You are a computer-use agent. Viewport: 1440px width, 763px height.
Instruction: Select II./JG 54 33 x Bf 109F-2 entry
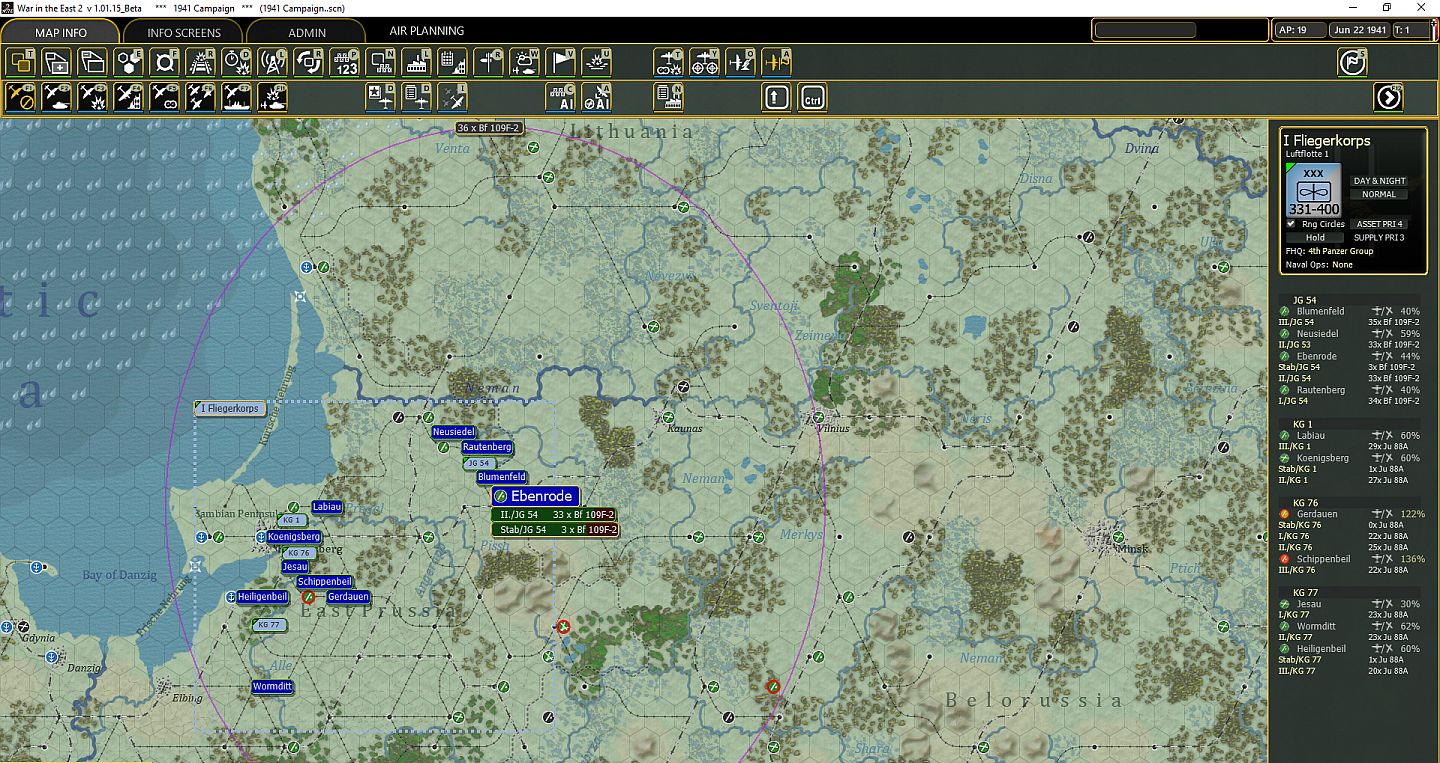pos(555,515)
